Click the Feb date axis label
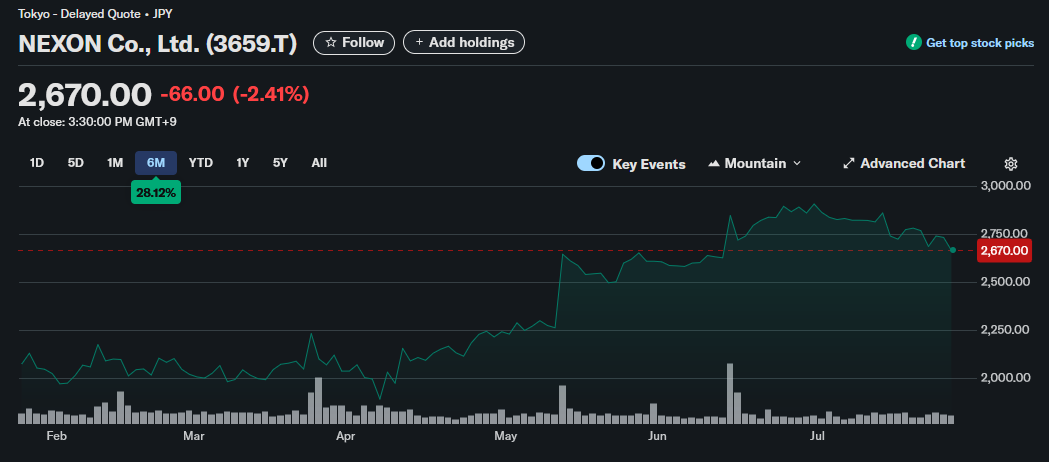This screenshot has height=462, width=1049. pos(57,437)
